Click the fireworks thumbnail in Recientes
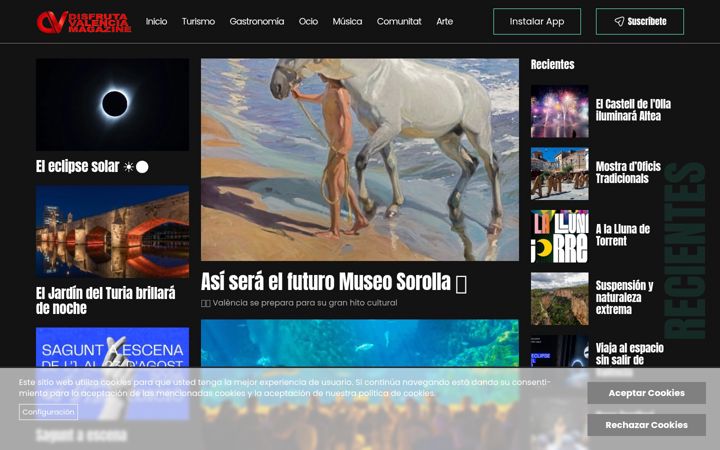Image resolution: width=720 pixels, height=450 pixels. [x=560, y=111]
